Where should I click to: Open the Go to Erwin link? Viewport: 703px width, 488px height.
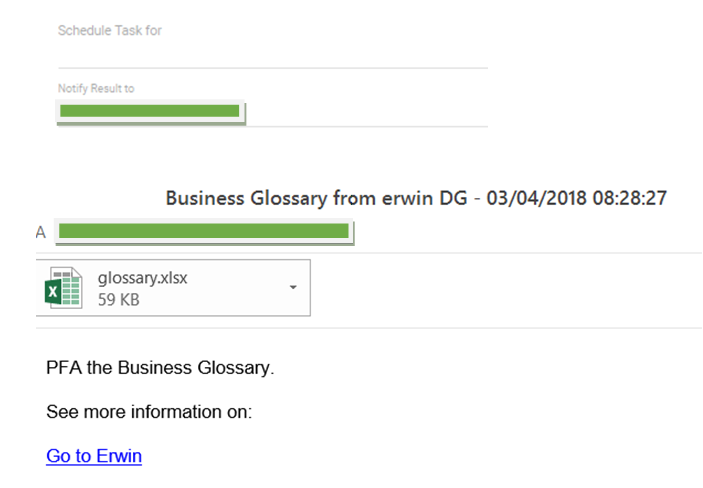pyautogui.click(x=94, y=456)
